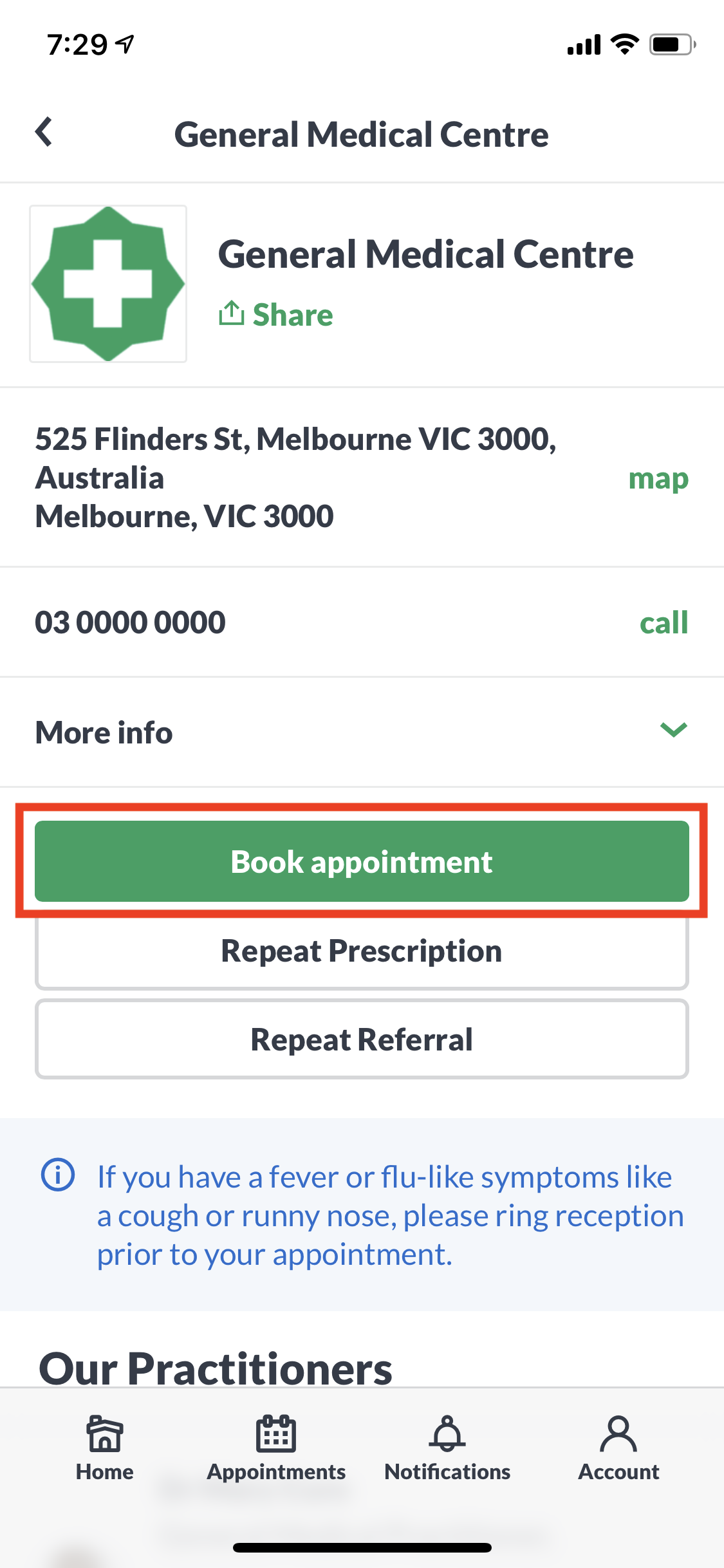
Task: Select the Repeat Prescription button
Action: coord(362,951)
